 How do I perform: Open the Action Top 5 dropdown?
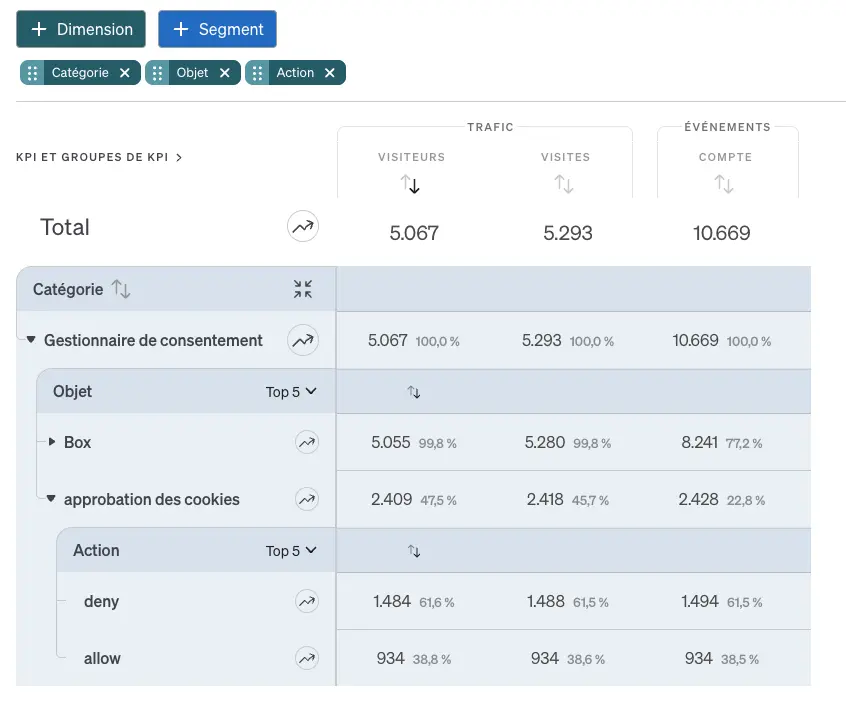click(291, 551)
